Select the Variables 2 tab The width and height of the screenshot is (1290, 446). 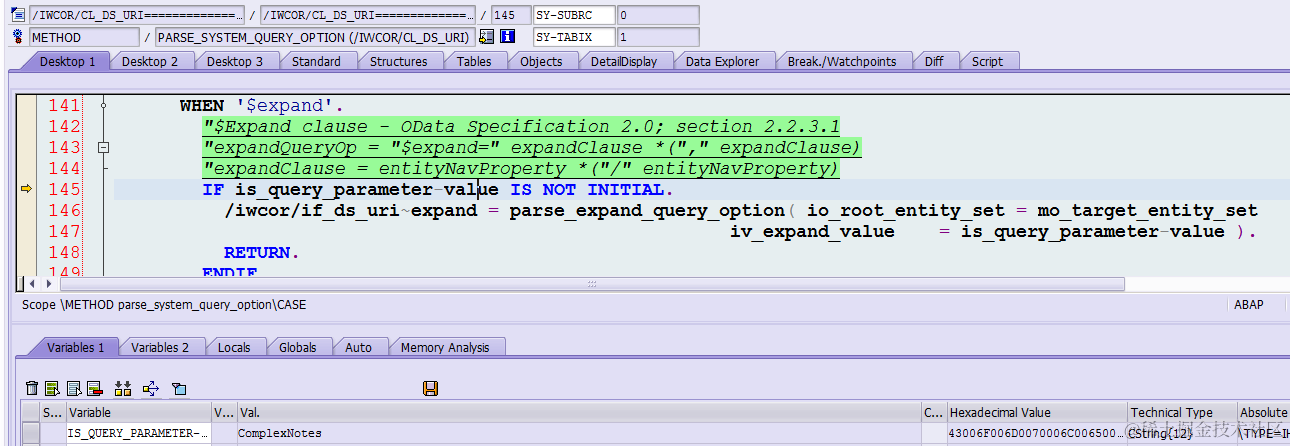pyautogui.click(x=160, y=347)
